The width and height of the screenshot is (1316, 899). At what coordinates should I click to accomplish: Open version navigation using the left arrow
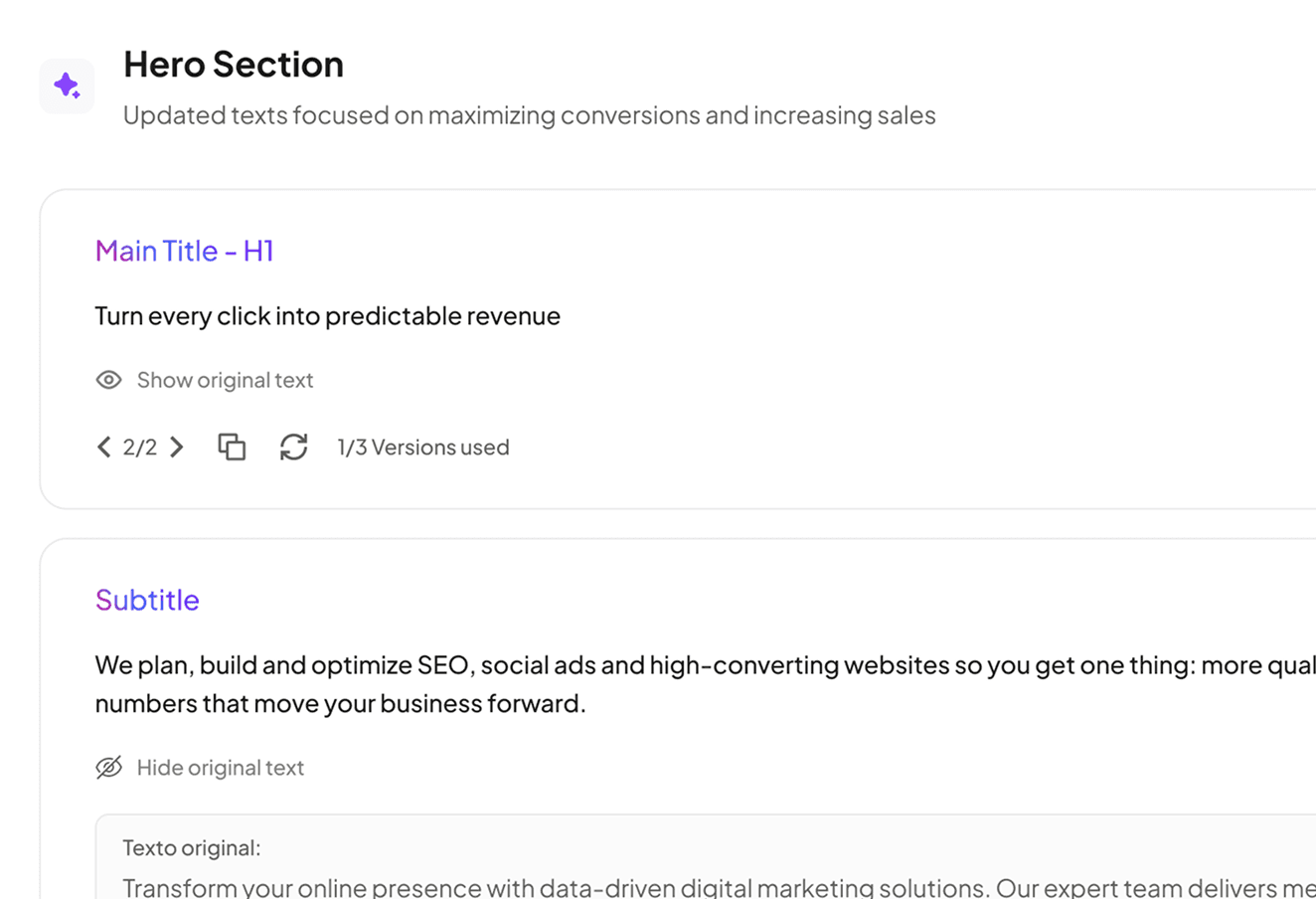(103, 447)
